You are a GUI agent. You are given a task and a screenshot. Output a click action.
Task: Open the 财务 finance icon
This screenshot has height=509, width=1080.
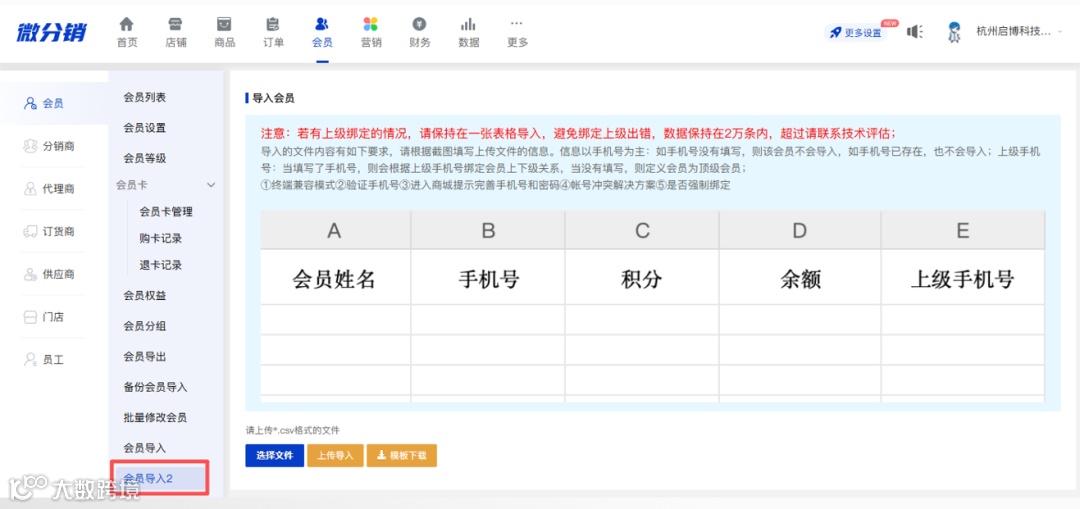point(419,24)
